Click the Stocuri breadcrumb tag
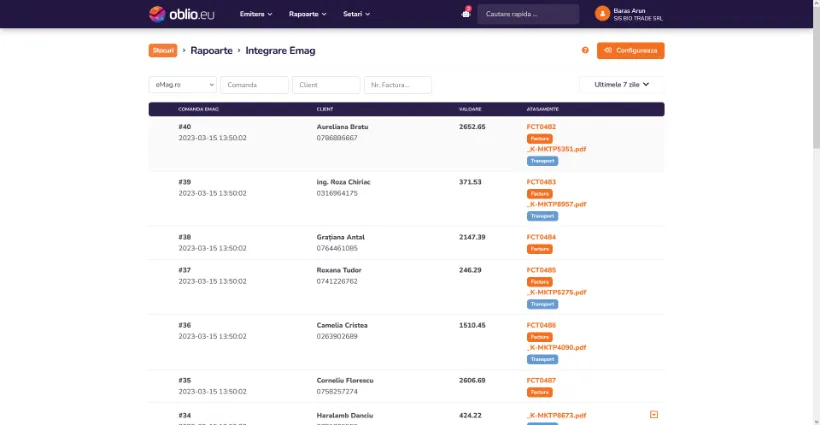The width and height of the screenshot is (820, 425). coord(163,51)
